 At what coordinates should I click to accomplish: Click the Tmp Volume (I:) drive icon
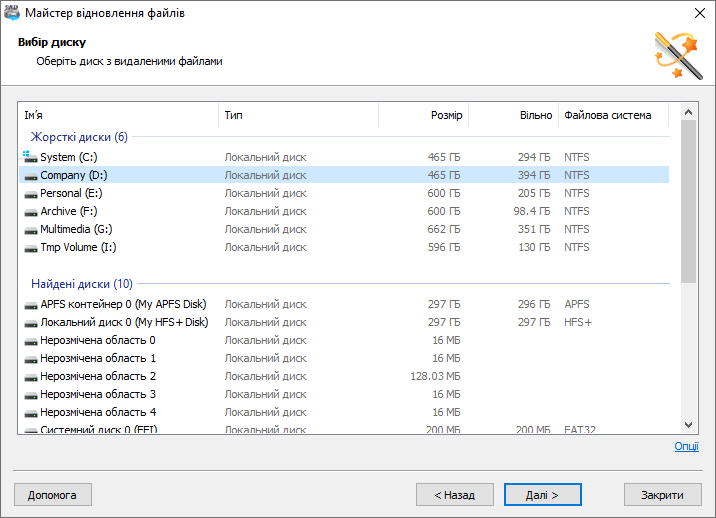point(31,248)
